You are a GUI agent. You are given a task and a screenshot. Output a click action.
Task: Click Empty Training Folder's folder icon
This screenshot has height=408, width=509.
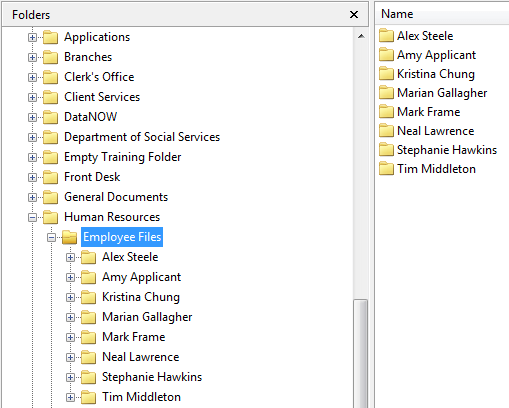[51, 157]
